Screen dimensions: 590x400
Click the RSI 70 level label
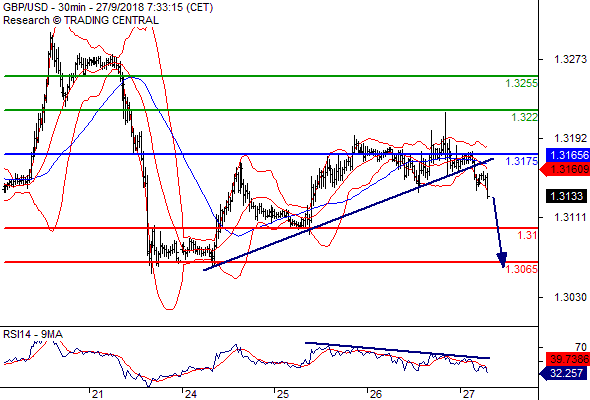click(581, 347)
